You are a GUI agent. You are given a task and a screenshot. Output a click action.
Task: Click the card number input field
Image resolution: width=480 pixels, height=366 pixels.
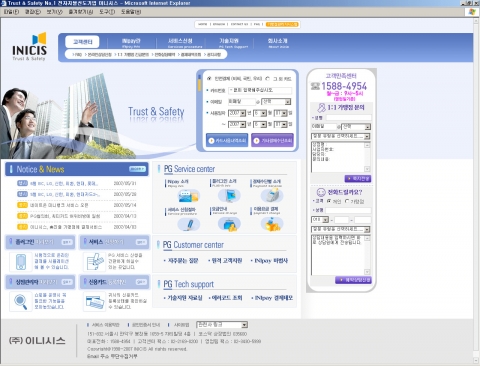(260, 90)
